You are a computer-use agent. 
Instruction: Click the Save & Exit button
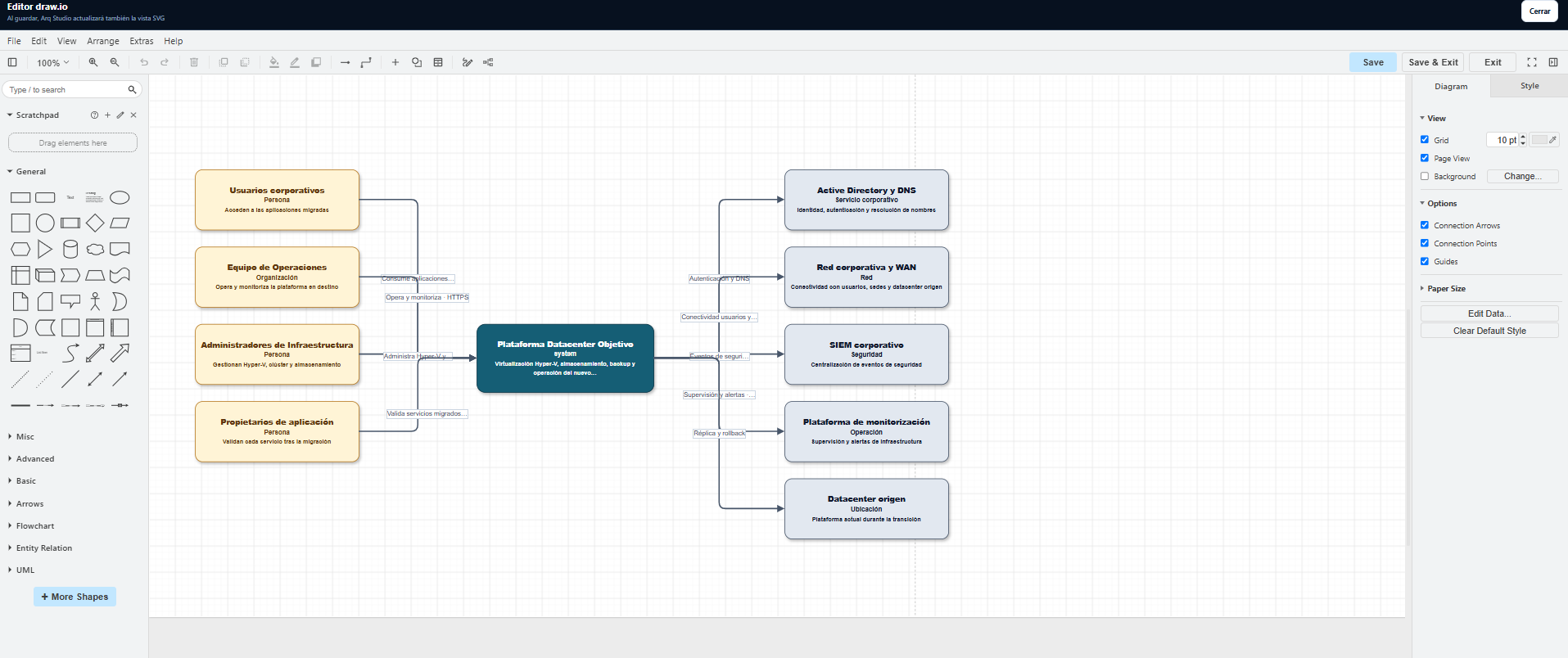point(1433,62)
